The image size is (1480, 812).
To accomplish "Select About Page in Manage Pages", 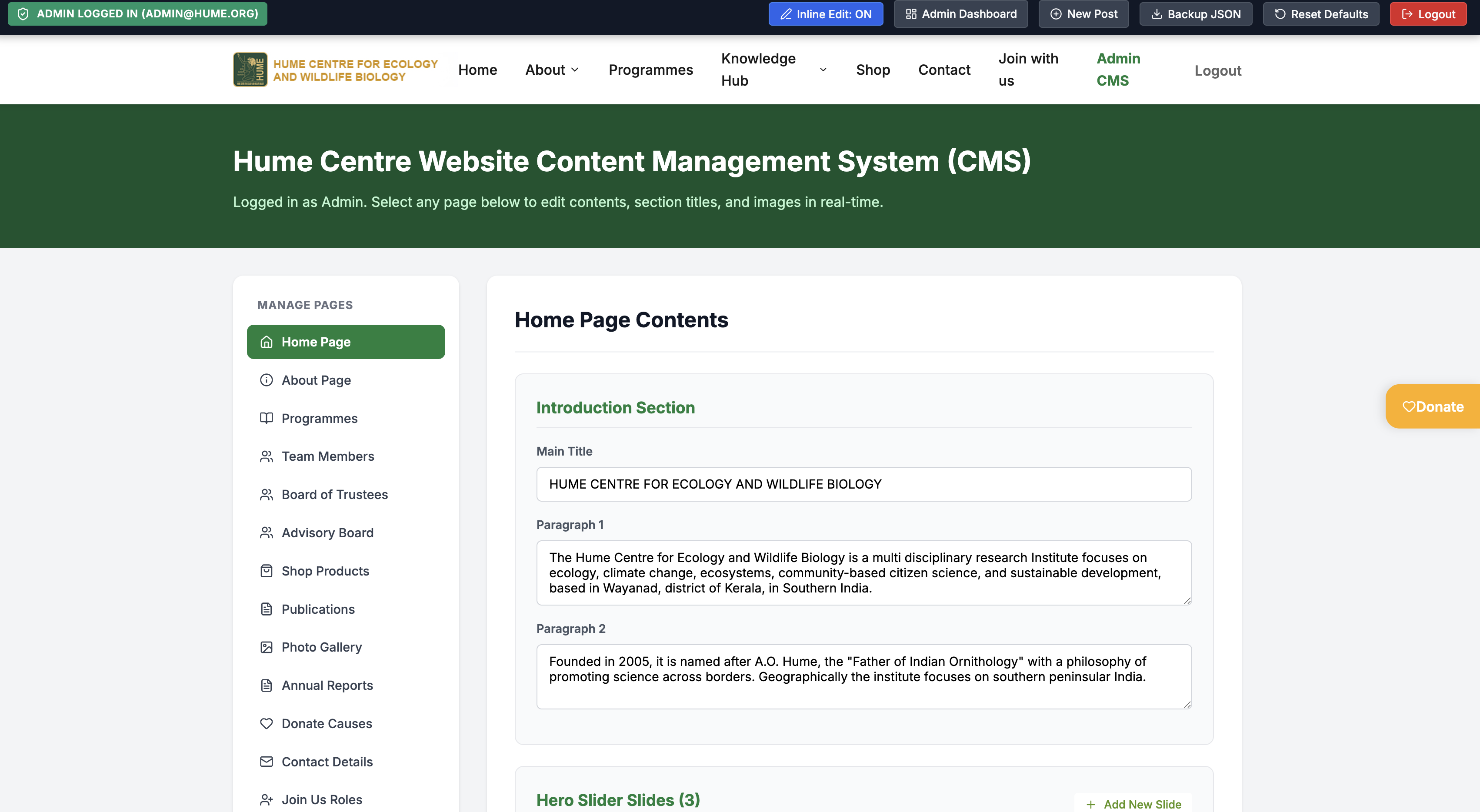I will [x=346, y=380].
